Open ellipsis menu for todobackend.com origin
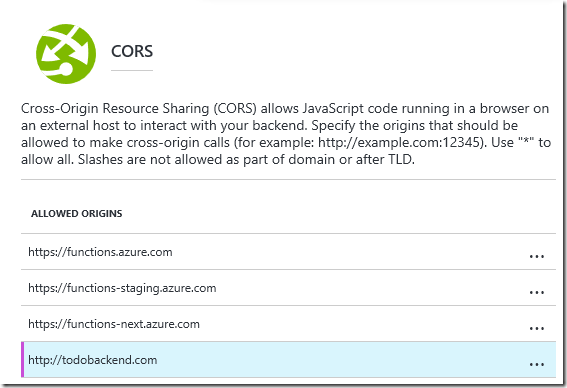567x388 pixels. pos(537,364)
